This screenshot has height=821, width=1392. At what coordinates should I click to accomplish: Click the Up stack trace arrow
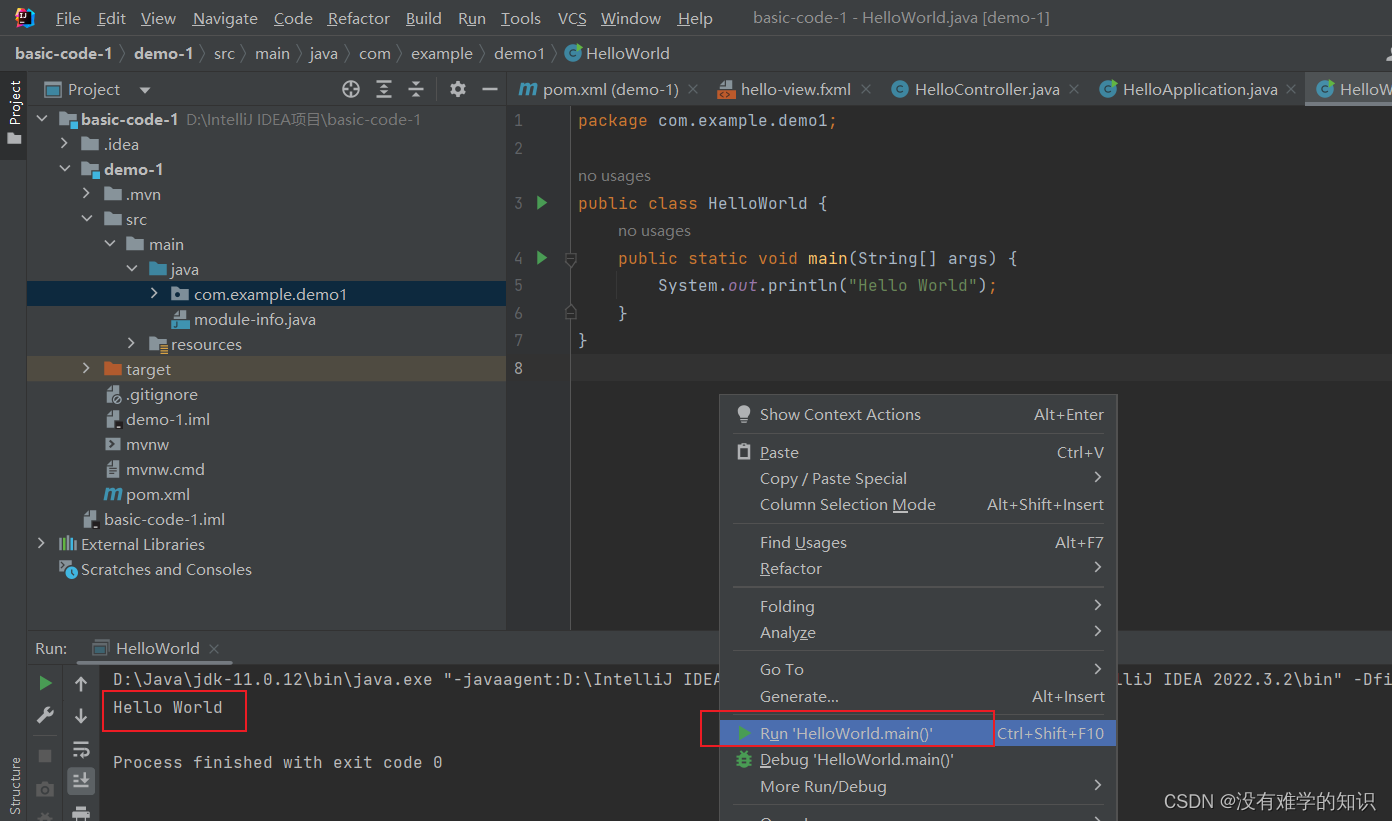pos(81,684)
